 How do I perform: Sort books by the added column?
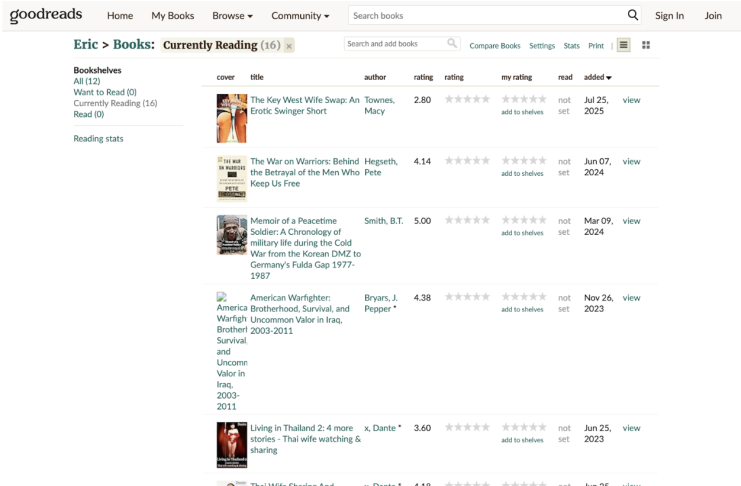point(598,77)
